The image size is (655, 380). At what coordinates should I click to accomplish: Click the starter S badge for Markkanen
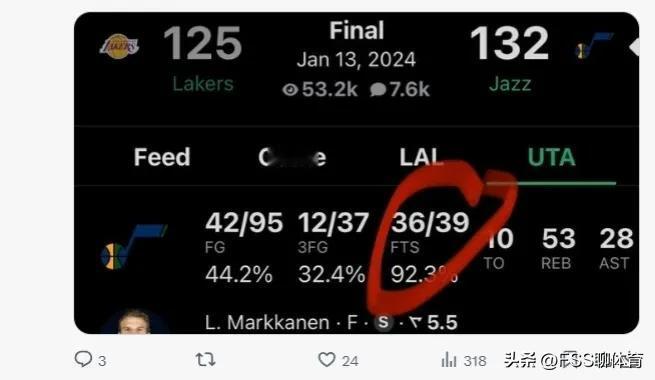pyautogui.click(x=383, y=323)
